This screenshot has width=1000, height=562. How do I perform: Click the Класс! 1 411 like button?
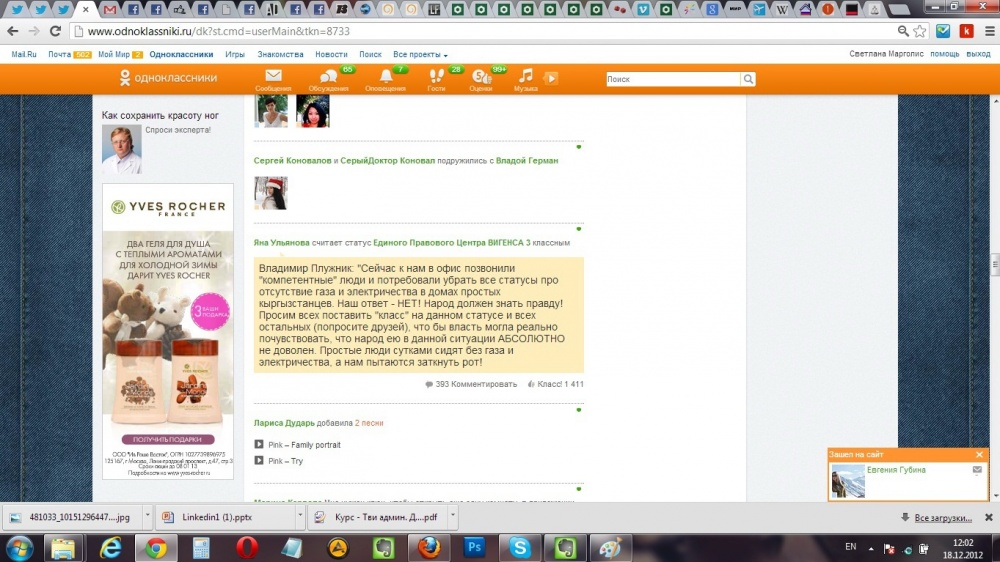(x=555, y=384)
